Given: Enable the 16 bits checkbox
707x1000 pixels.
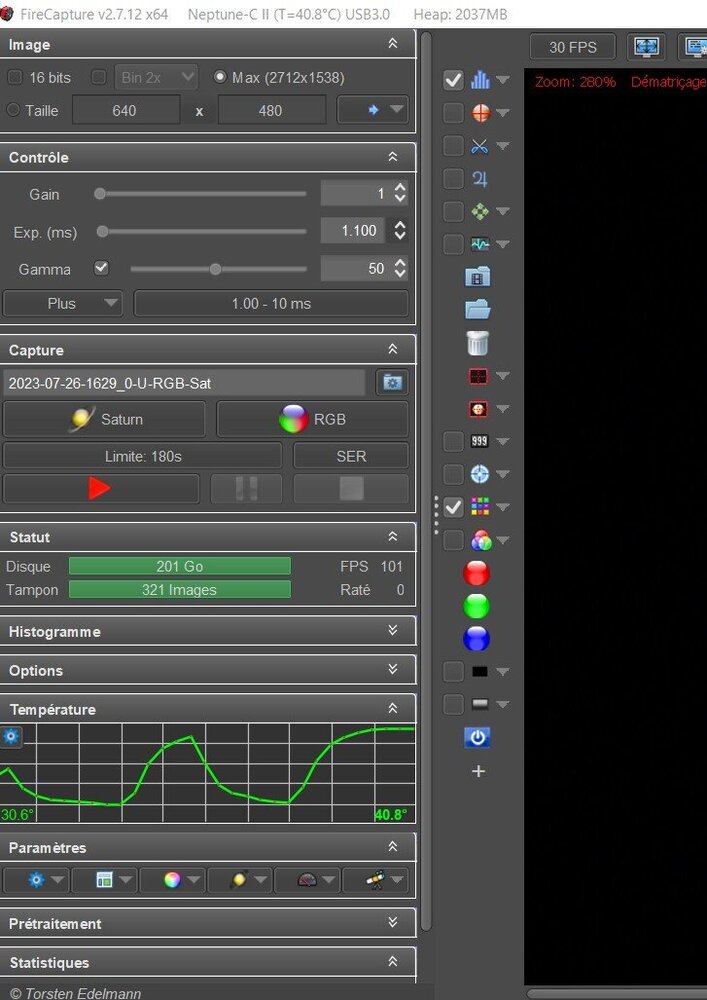Looking at the screenshot, I should pos(14,78).
